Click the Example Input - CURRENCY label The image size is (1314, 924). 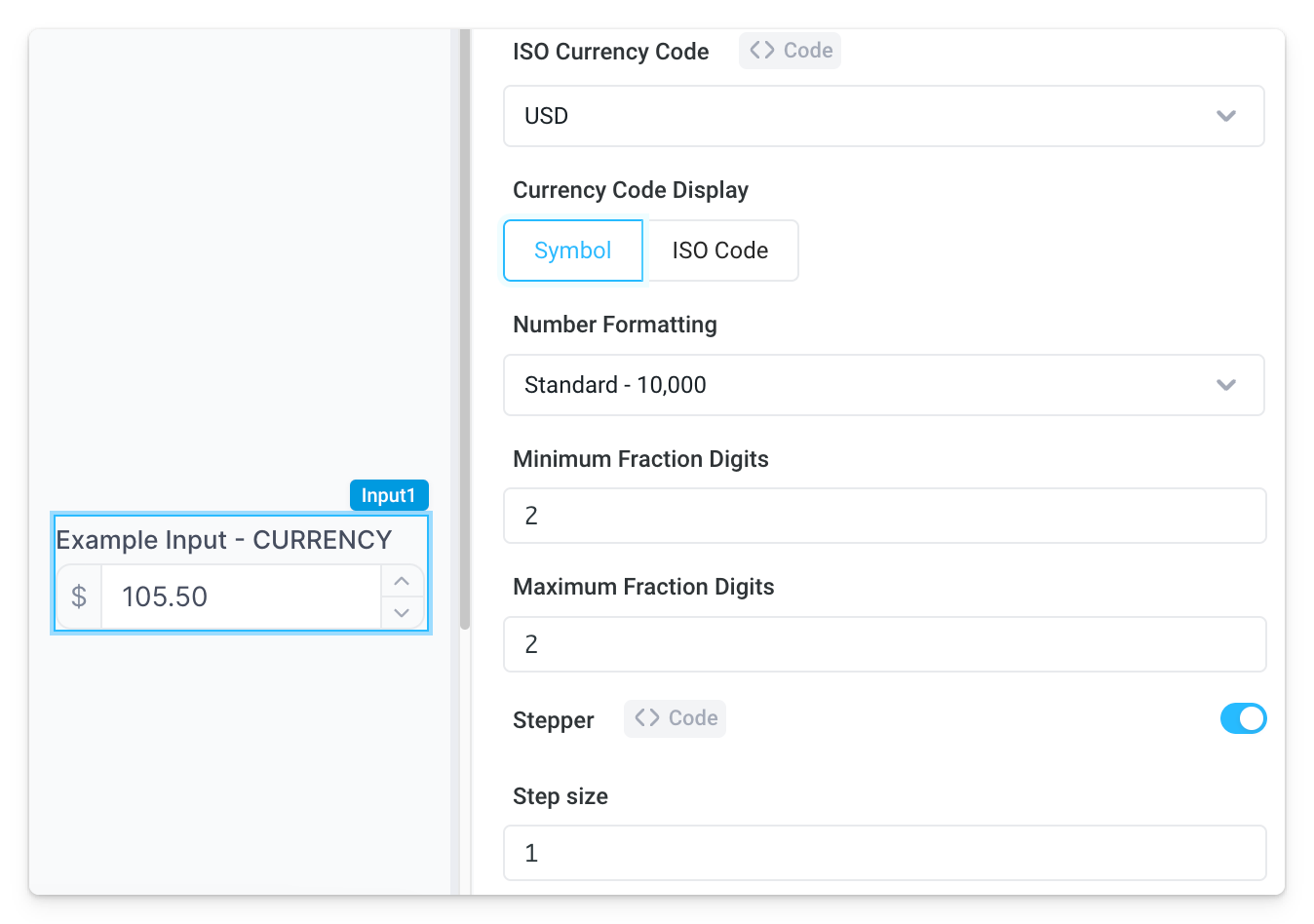pyautogui.click(x=223, y=539)
